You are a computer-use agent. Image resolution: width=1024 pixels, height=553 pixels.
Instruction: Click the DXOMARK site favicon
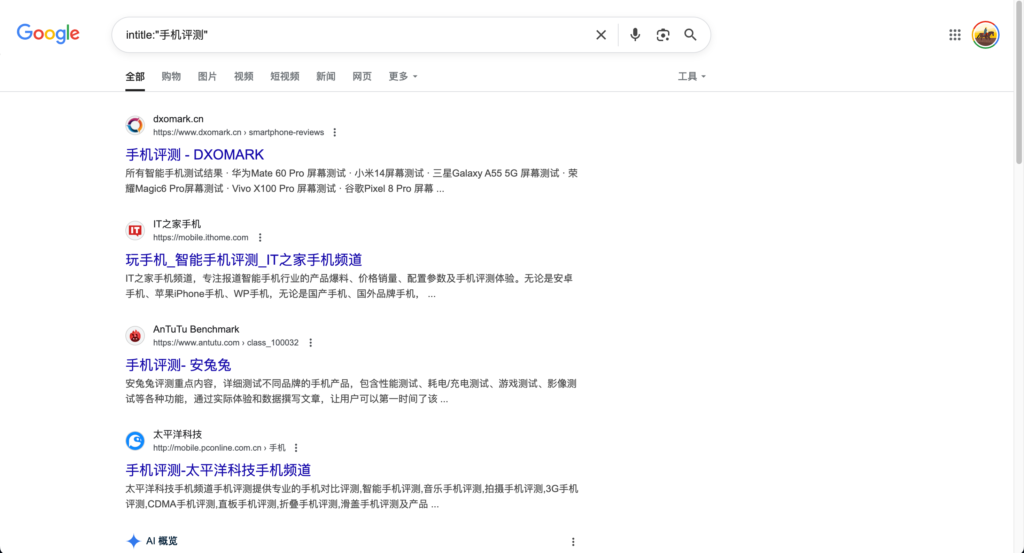pyautogui.click(x=135, y=125)
